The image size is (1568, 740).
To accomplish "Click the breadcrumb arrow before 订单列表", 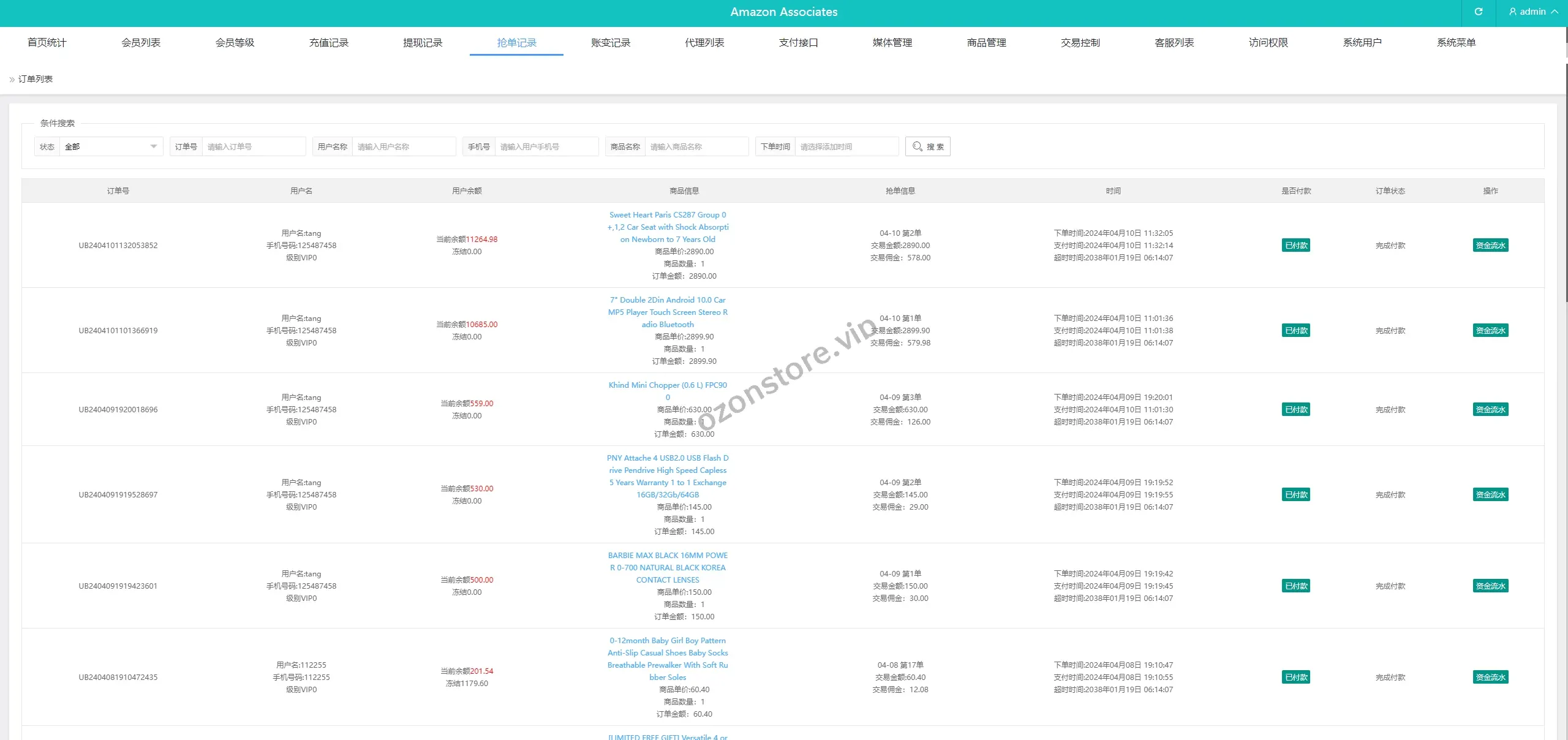I will pyautogui.click(x=12, y=80).
